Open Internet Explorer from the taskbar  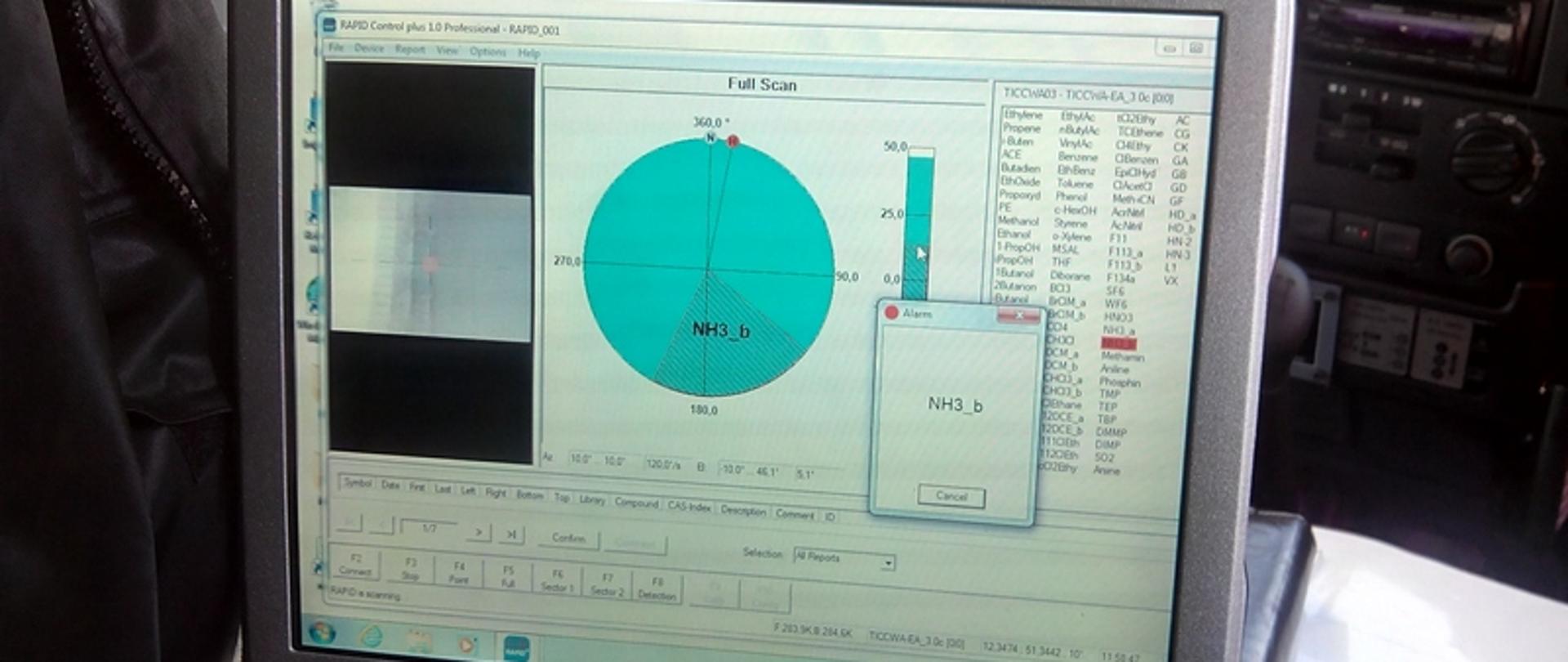pos(370,637)
